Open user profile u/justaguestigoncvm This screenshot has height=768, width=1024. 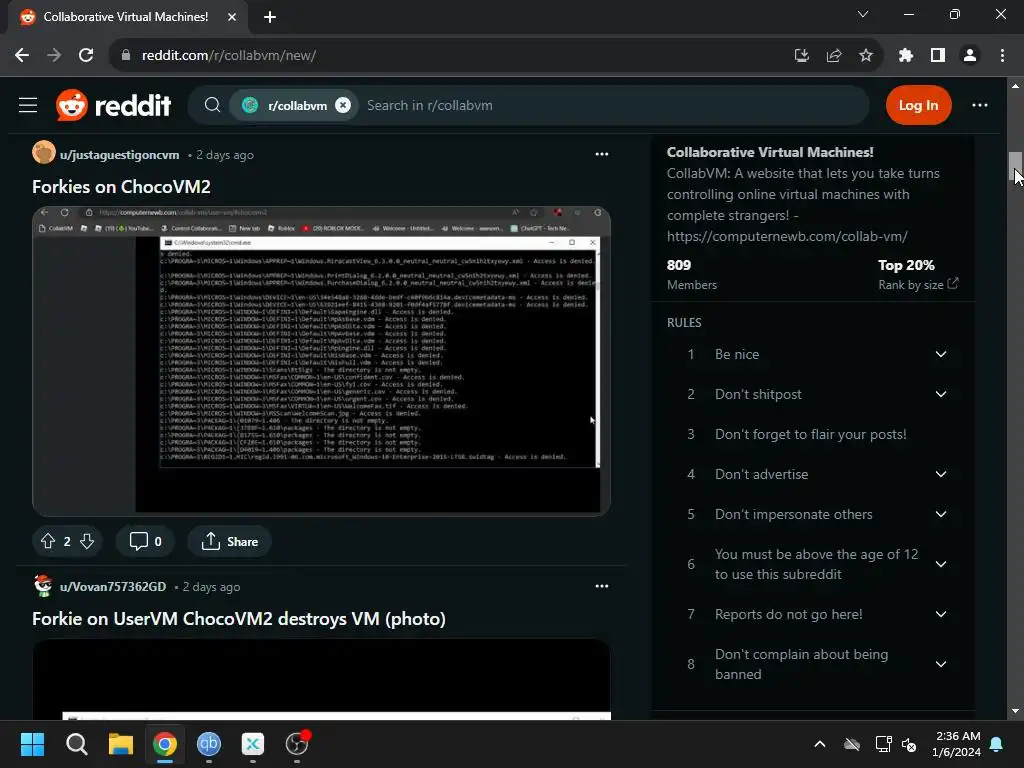120,155
